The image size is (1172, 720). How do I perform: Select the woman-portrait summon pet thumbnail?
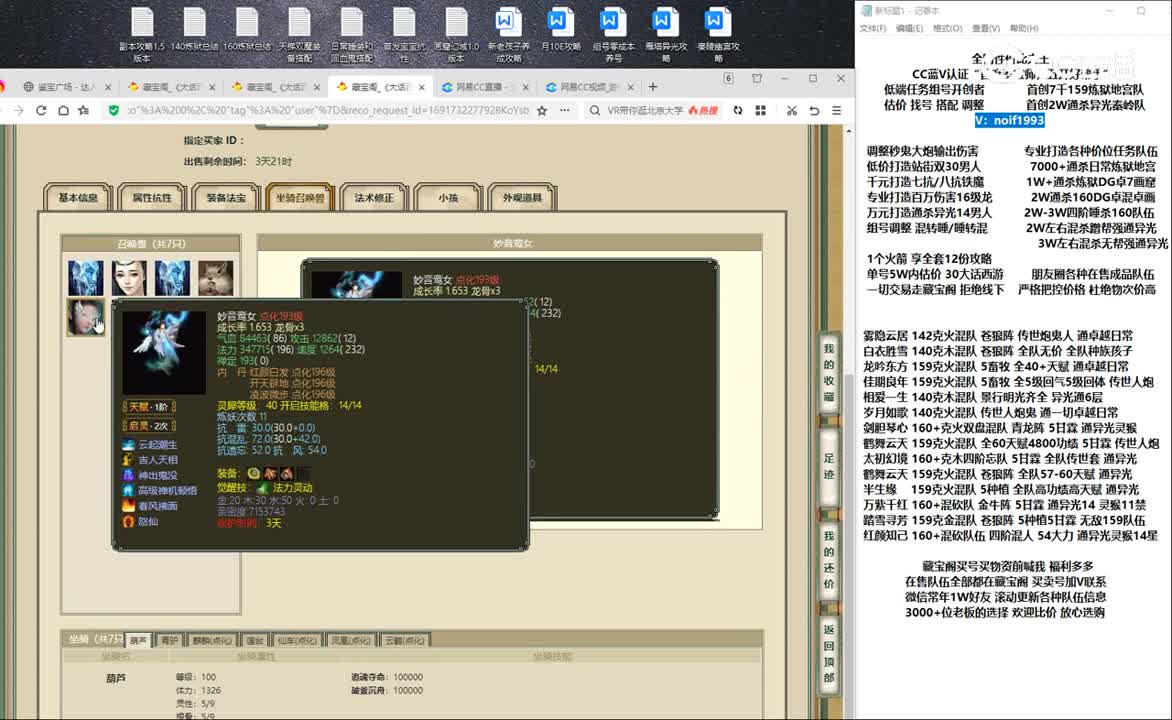tap(129, 277)
